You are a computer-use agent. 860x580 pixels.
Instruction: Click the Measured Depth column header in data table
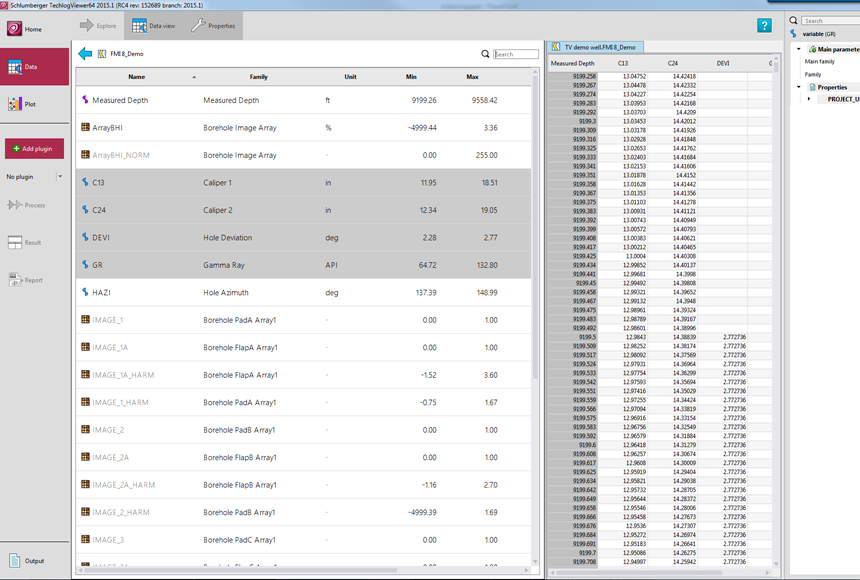click(573, 63)
